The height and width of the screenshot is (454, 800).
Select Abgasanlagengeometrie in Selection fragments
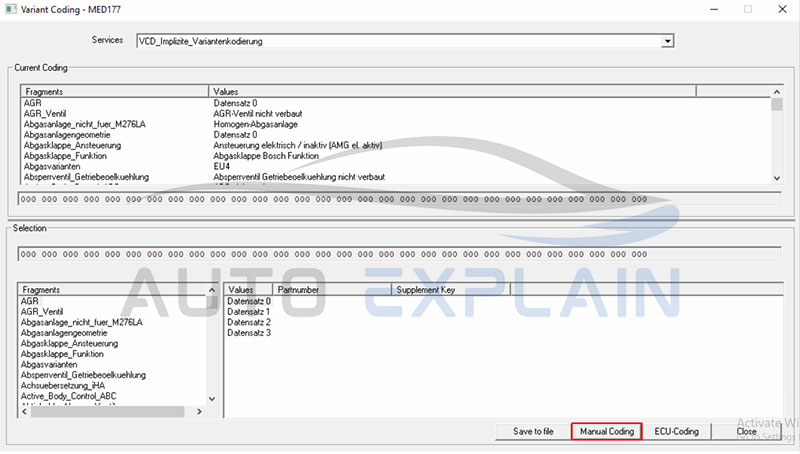(x=64, y=333)
